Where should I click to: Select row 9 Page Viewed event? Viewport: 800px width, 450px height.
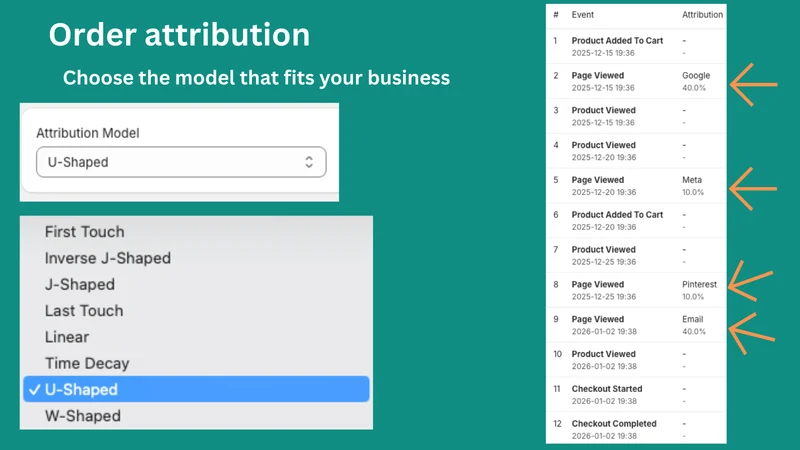(x=636, y=325)
